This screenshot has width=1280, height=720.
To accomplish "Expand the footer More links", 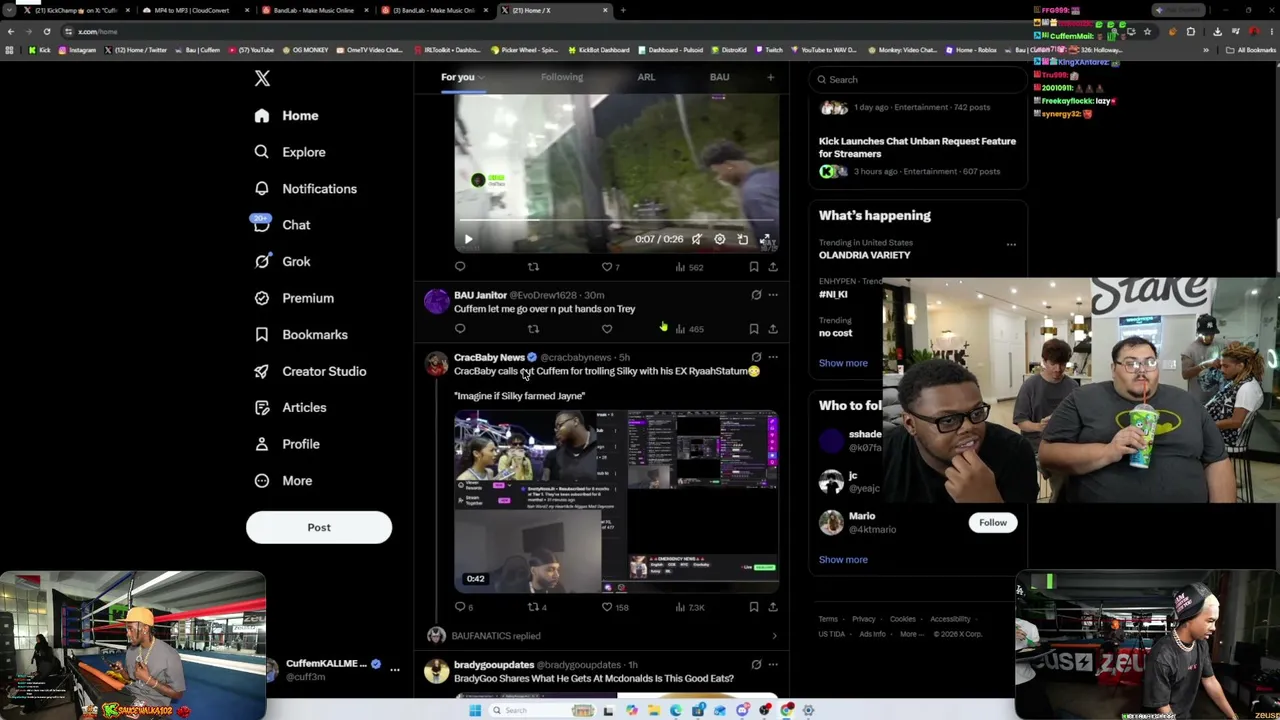I will point(910,634).
